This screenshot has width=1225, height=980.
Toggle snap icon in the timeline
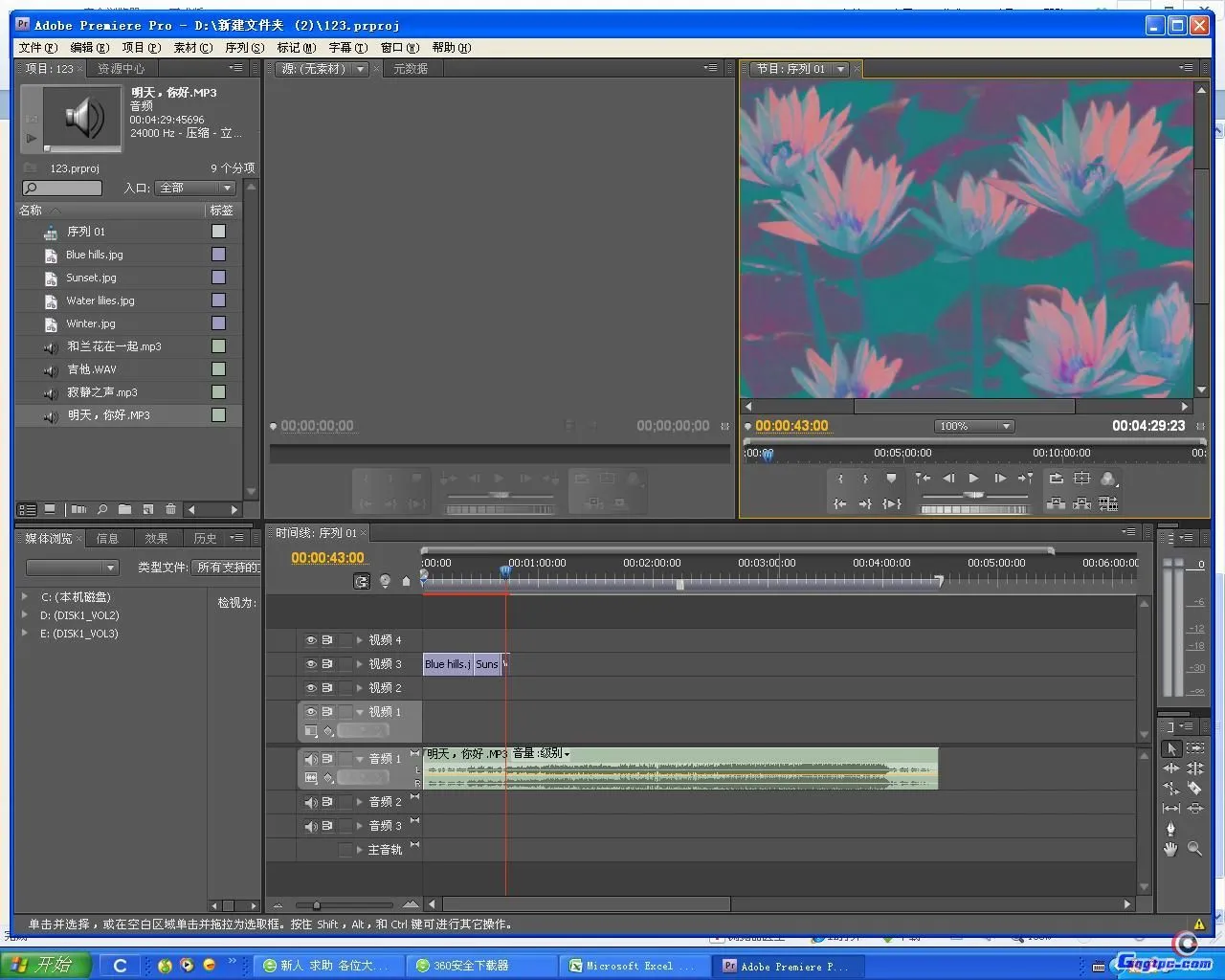(362, 581)
